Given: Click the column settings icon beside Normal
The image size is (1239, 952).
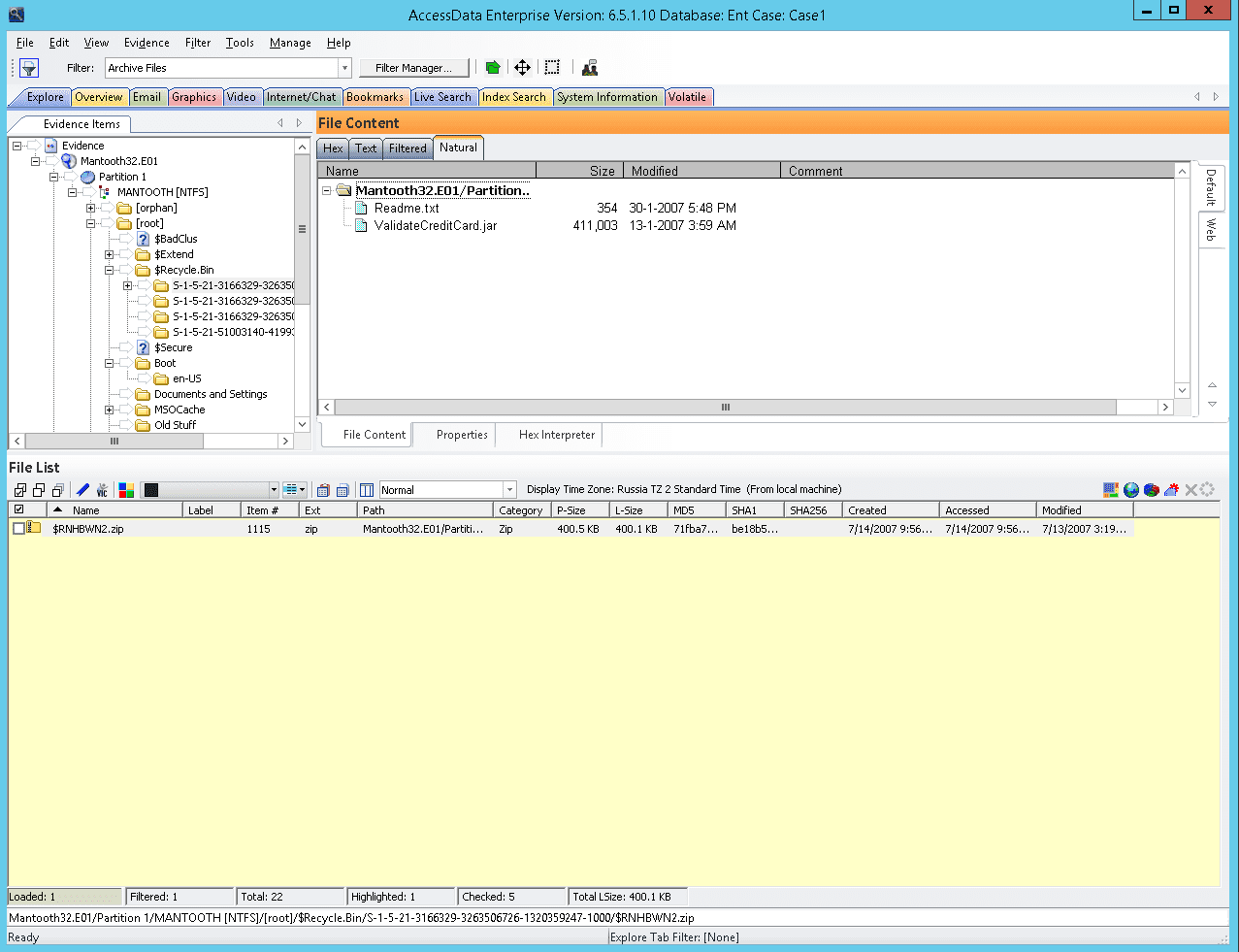Looking at the screenshot, I should coord(367,490).
